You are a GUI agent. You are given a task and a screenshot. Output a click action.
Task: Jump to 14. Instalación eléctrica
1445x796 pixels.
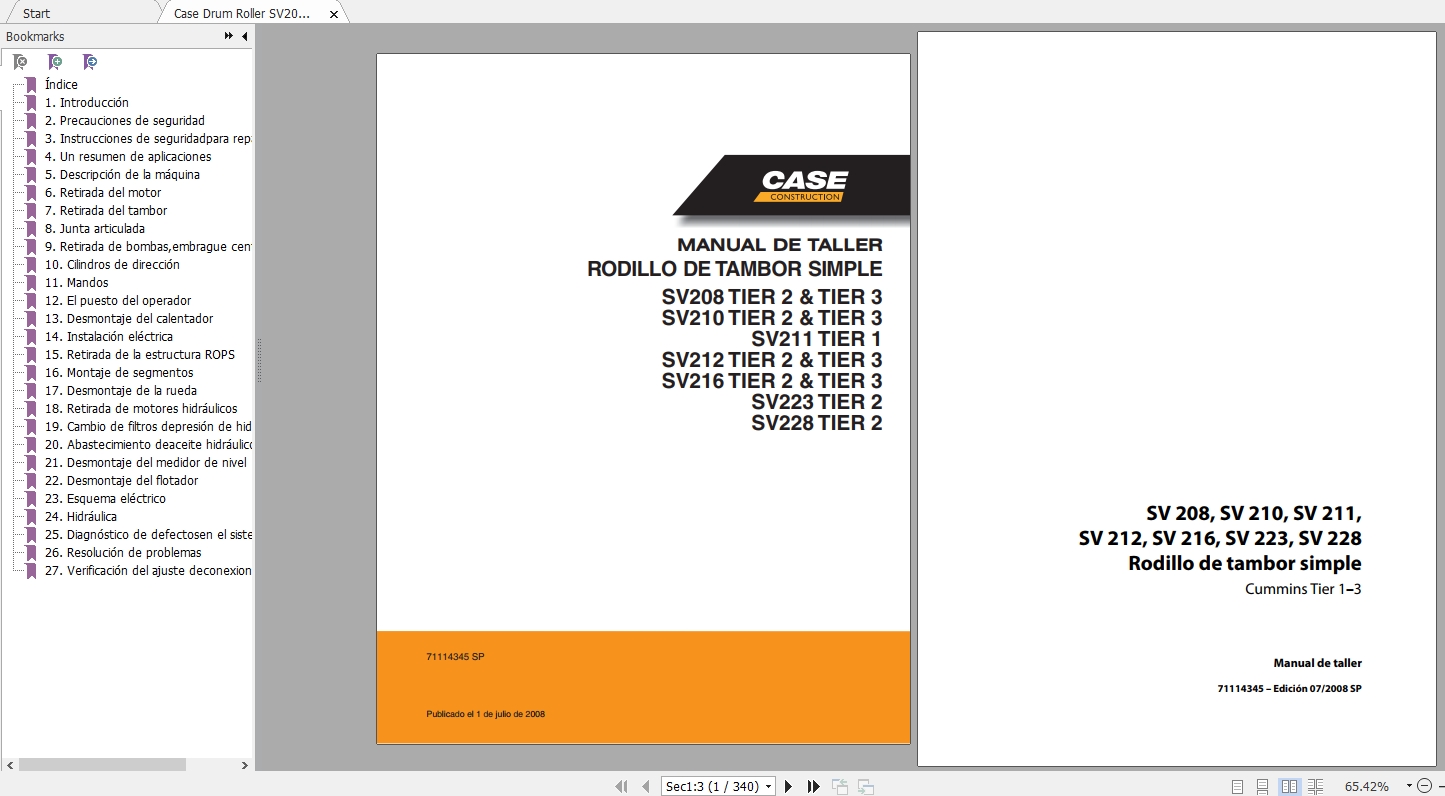point(109,337)
